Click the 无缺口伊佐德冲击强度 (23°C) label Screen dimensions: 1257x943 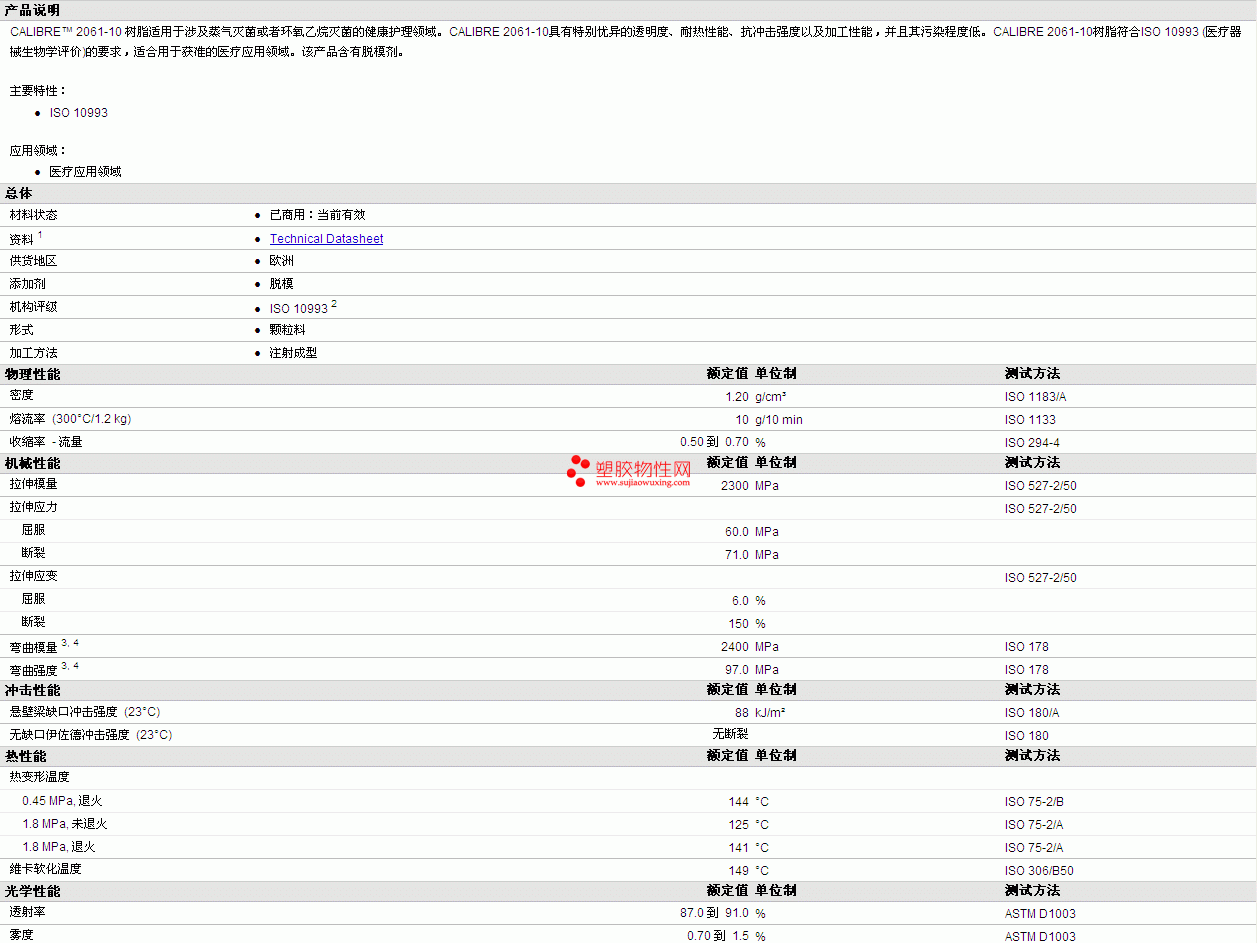tap(91, 735)
